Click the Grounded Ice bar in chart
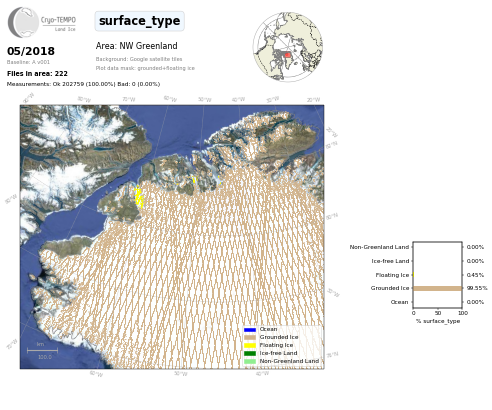The width and height of the screenshot is (492, 410). (437, 288)
